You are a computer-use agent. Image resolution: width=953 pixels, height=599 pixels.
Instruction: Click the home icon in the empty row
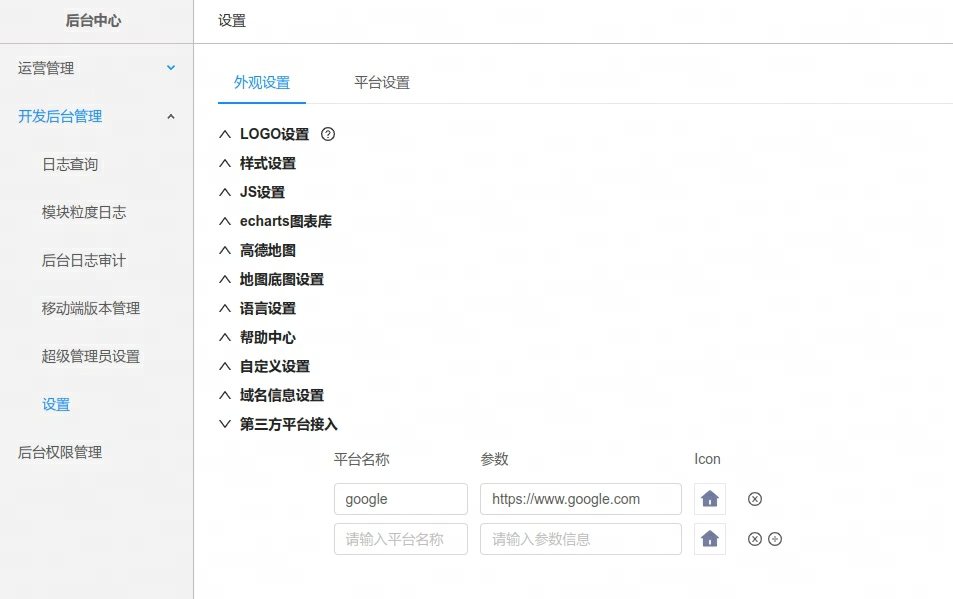pos(710,539)
